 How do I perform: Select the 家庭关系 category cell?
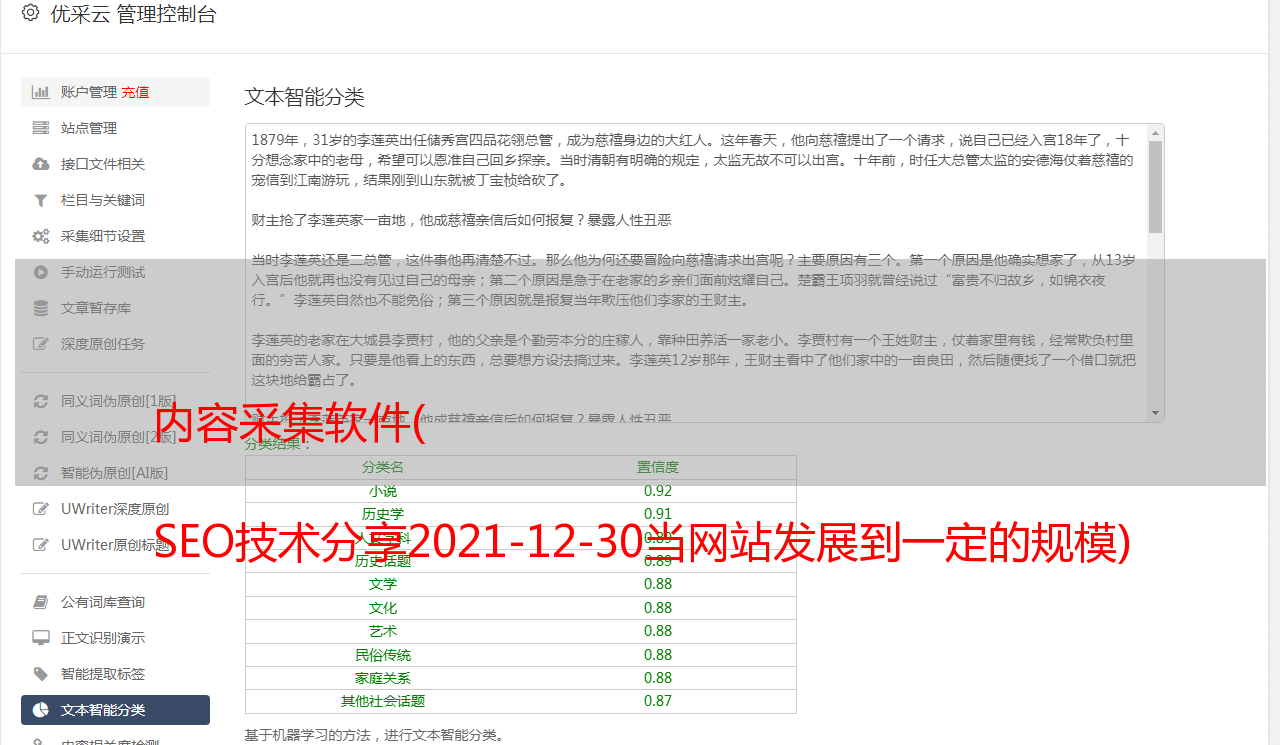click(x=383, y=678)
